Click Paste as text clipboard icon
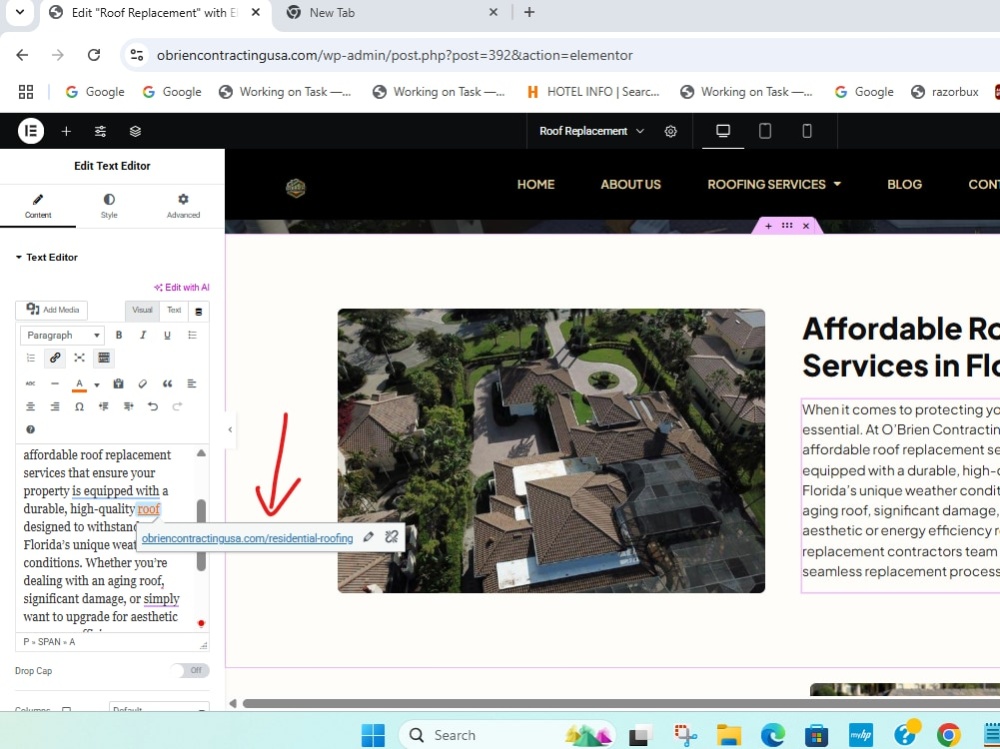The image size is (1000, 749). click(118, 383)
